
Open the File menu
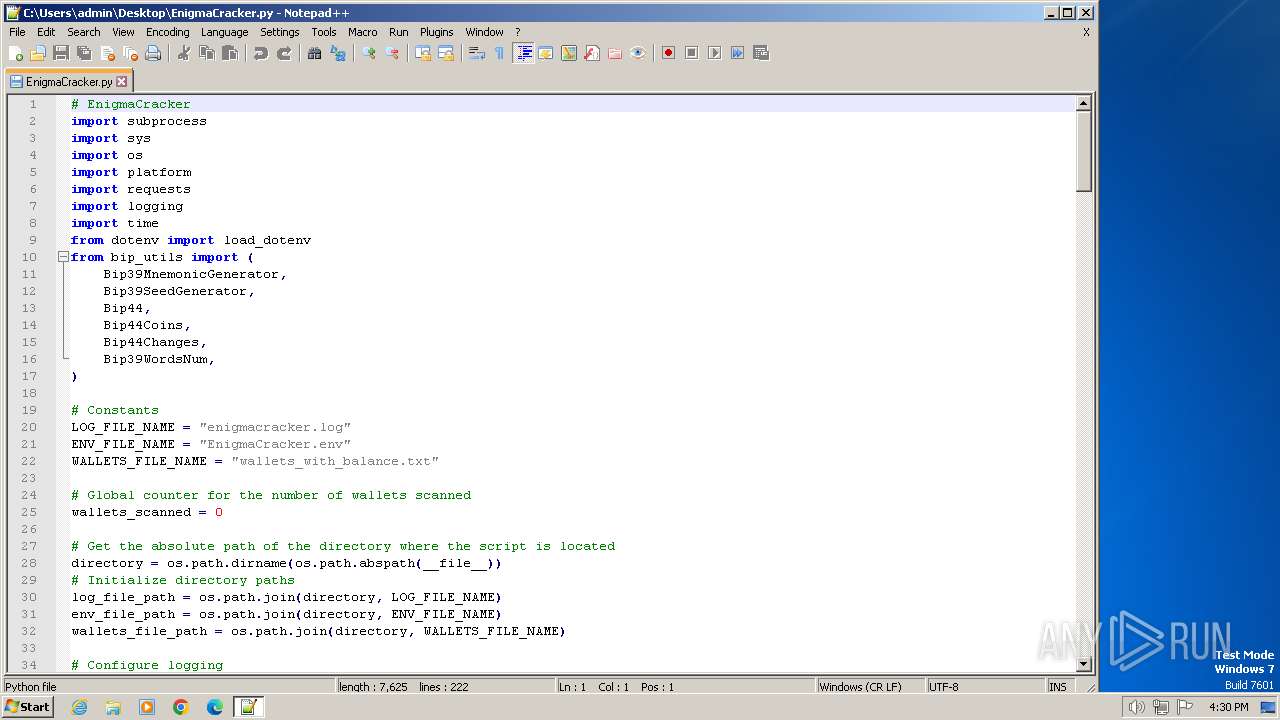(x=17, y=32)
